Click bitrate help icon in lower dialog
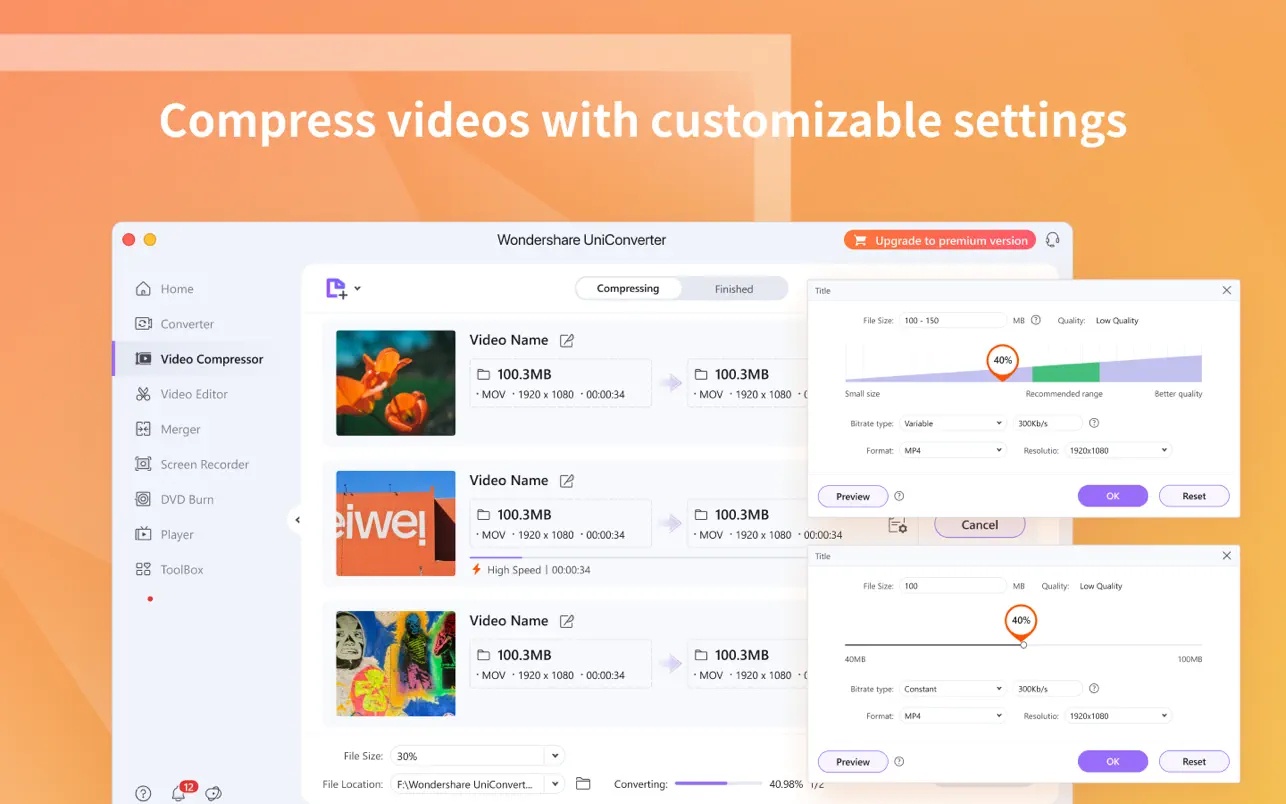The image size is (1286, 804). [x=1094, y=688]
